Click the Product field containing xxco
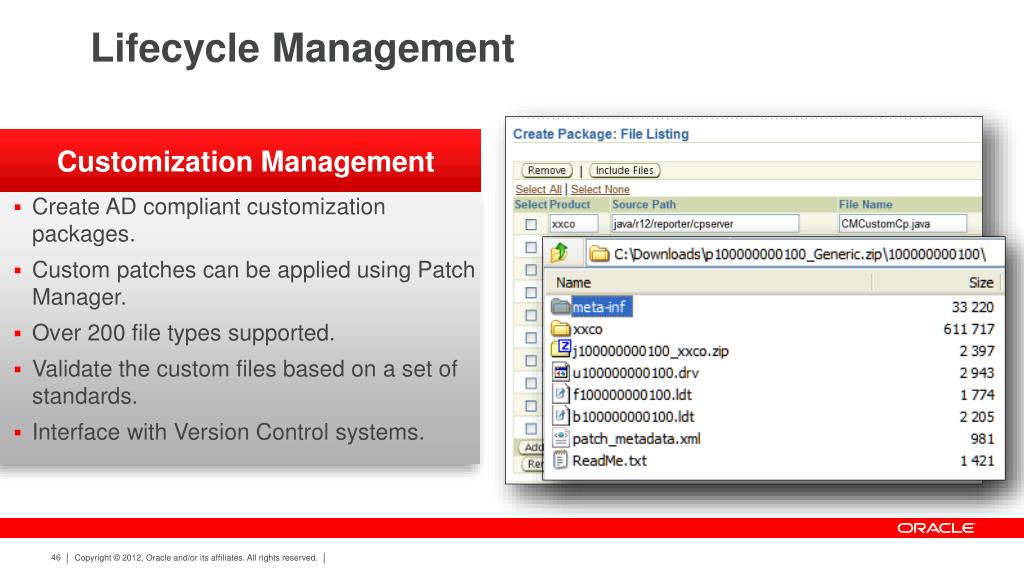1024x576 pixels. [573, 223]
